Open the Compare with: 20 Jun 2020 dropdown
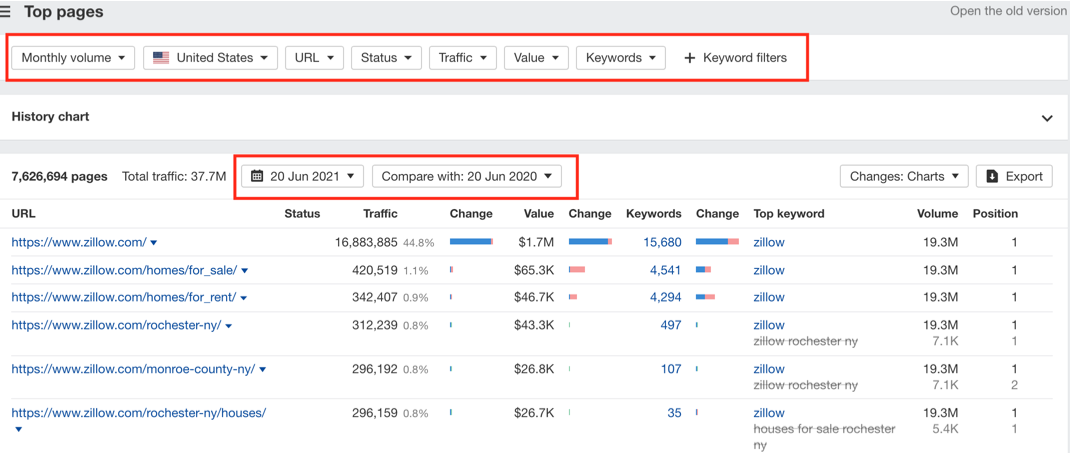The height and width of the screenshot is (453, 1070). (x=467, y=176)
